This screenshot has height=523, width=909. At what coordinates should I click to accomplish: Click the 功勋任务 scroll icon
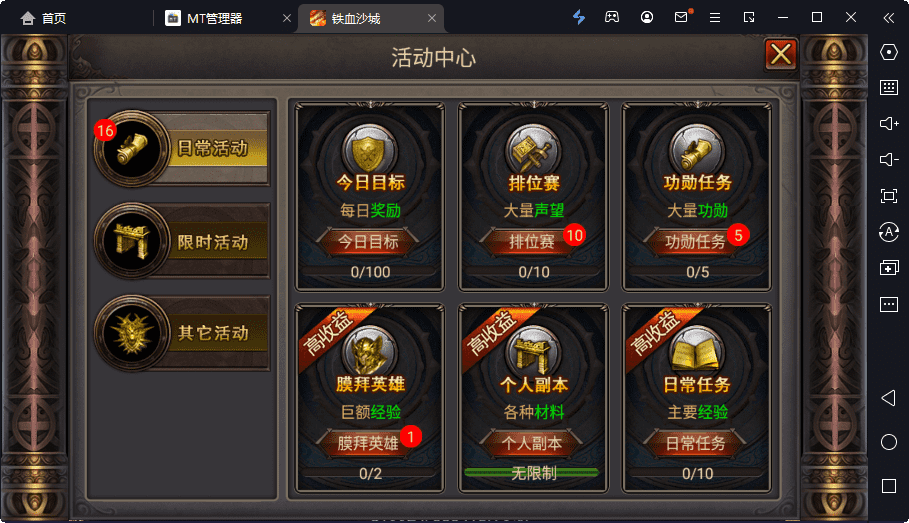(697, 150)
